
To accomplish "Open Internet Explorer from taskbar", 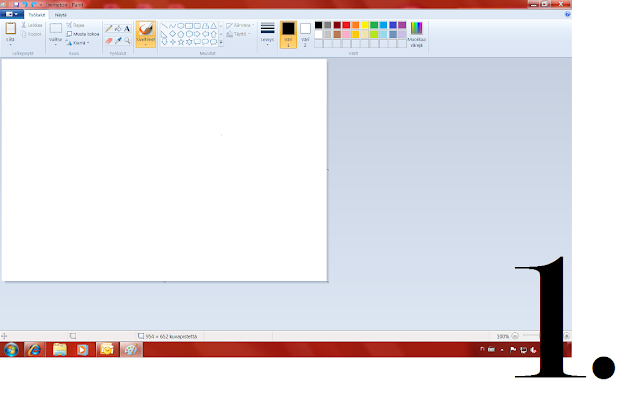I will 34,350.
